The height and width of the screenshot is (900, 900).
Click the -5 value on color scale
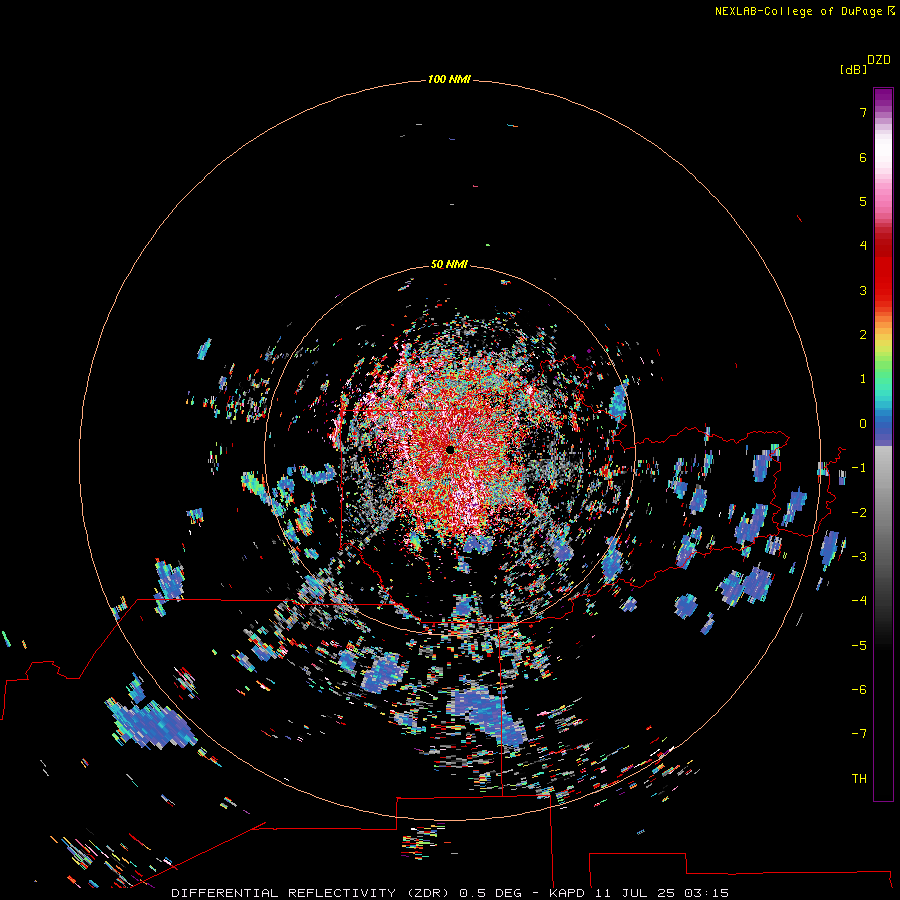pos(859,646)
